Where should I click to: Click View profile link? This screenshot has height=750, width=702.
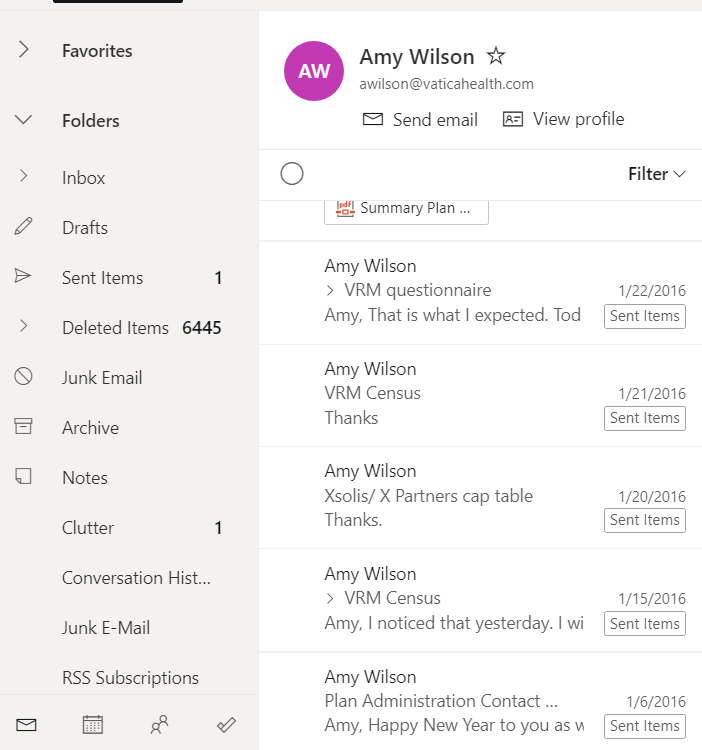563,119
